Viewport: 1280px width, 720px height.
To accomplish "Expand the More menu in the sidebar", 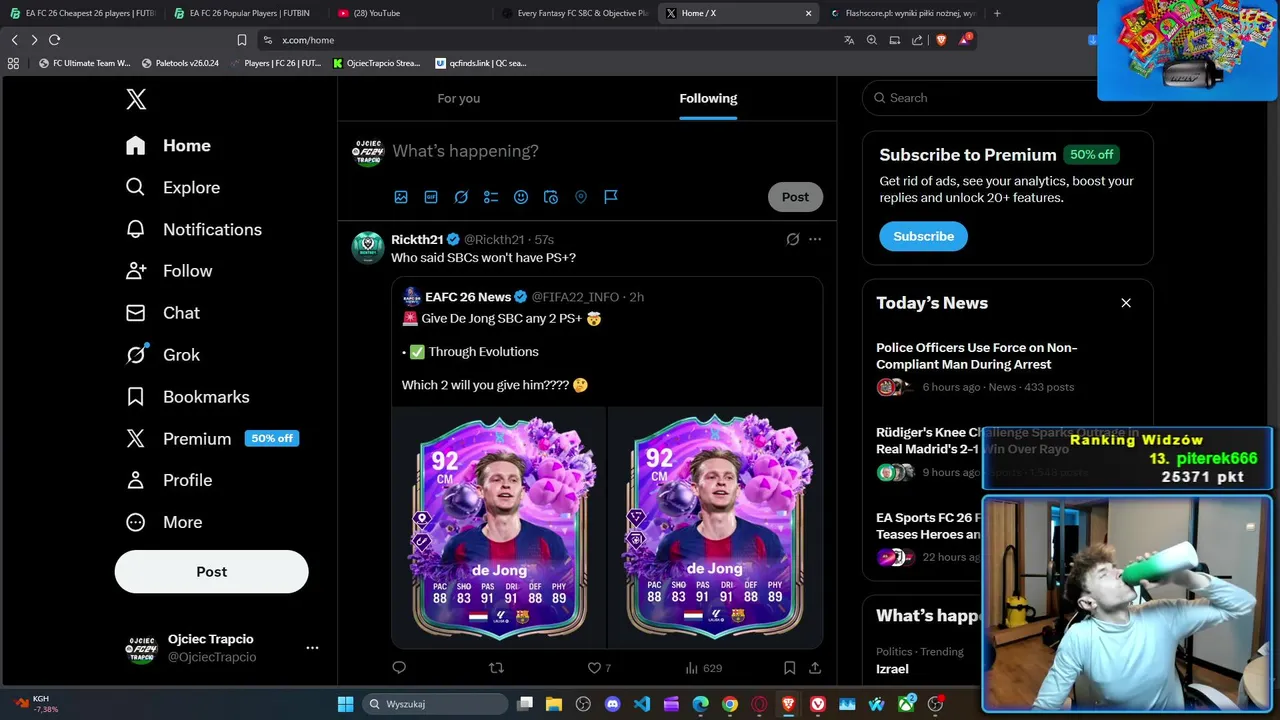I will click(x=164, y=522).
